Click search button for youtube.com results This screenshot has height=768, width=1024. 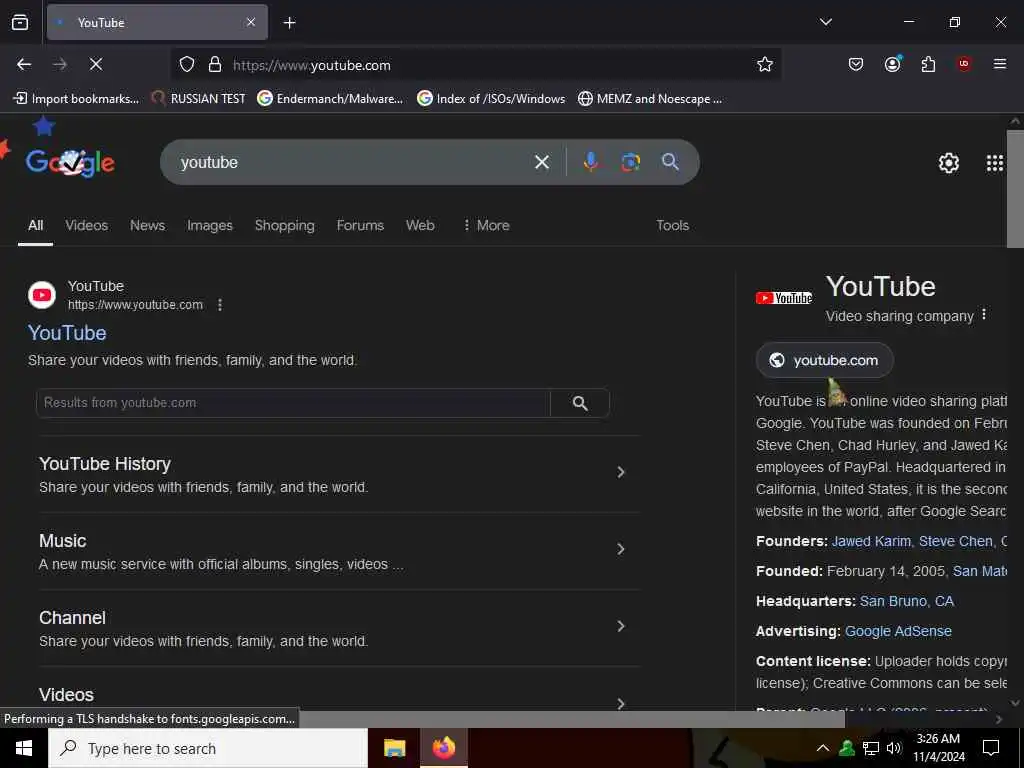click(x=580, y=403)
